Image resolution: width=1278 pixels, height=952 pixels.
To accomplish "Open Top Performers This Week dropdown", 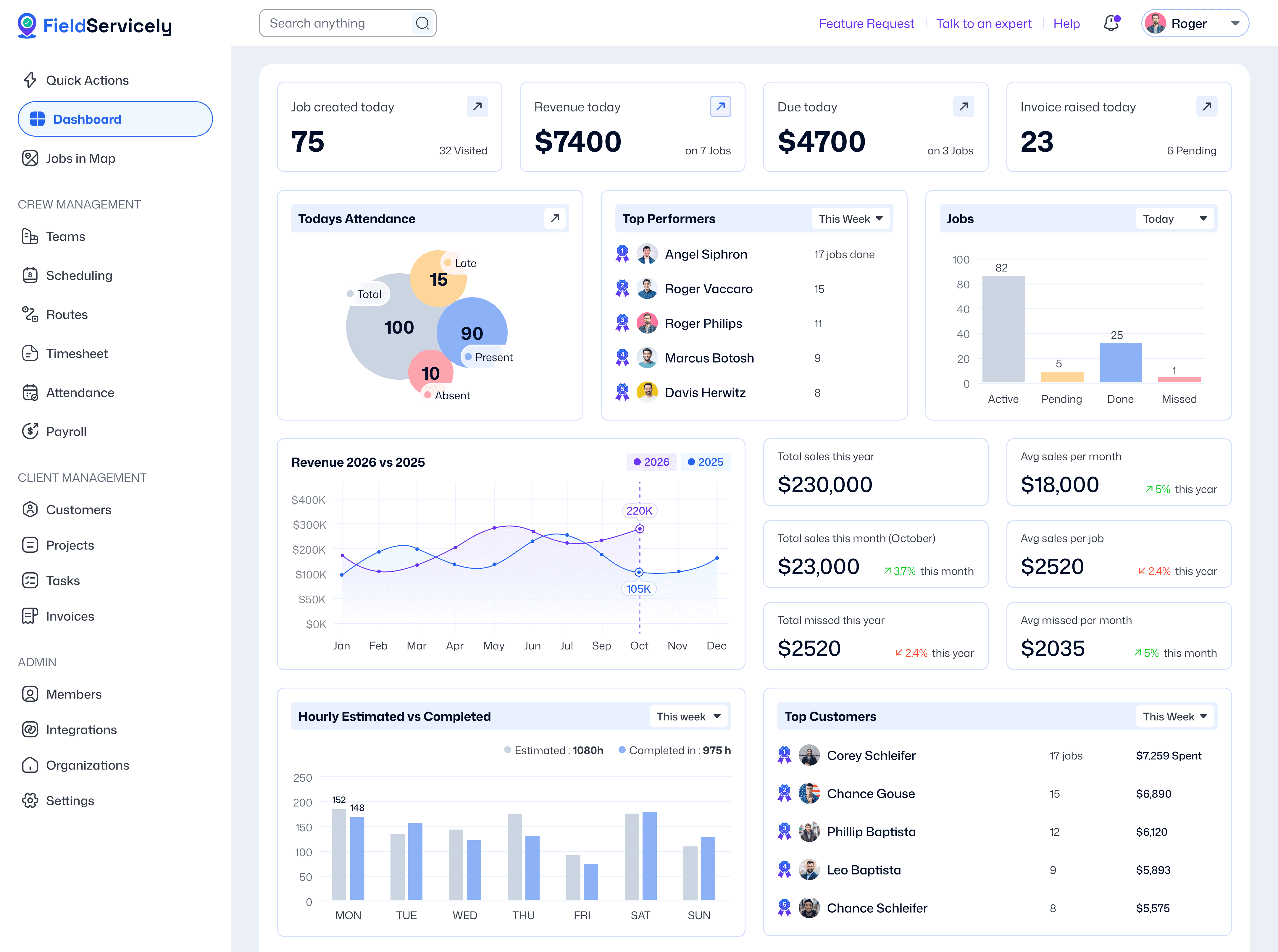I will click(x=850, y=219).
